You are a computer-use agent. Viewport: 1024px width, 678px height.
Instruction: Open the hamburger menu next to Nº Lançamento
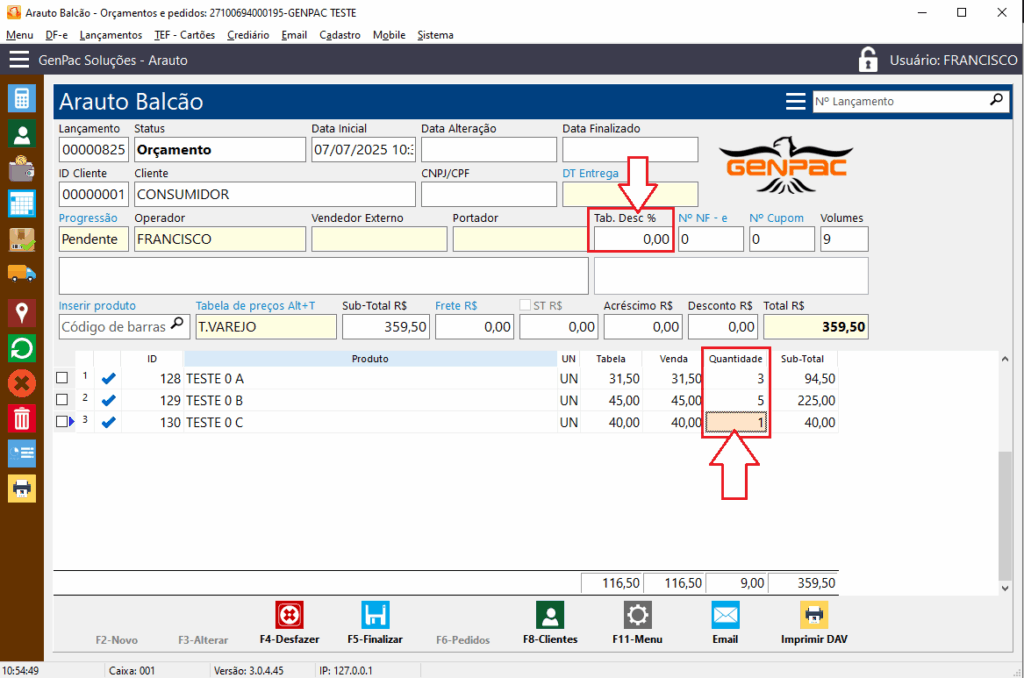tap(795, 101)
